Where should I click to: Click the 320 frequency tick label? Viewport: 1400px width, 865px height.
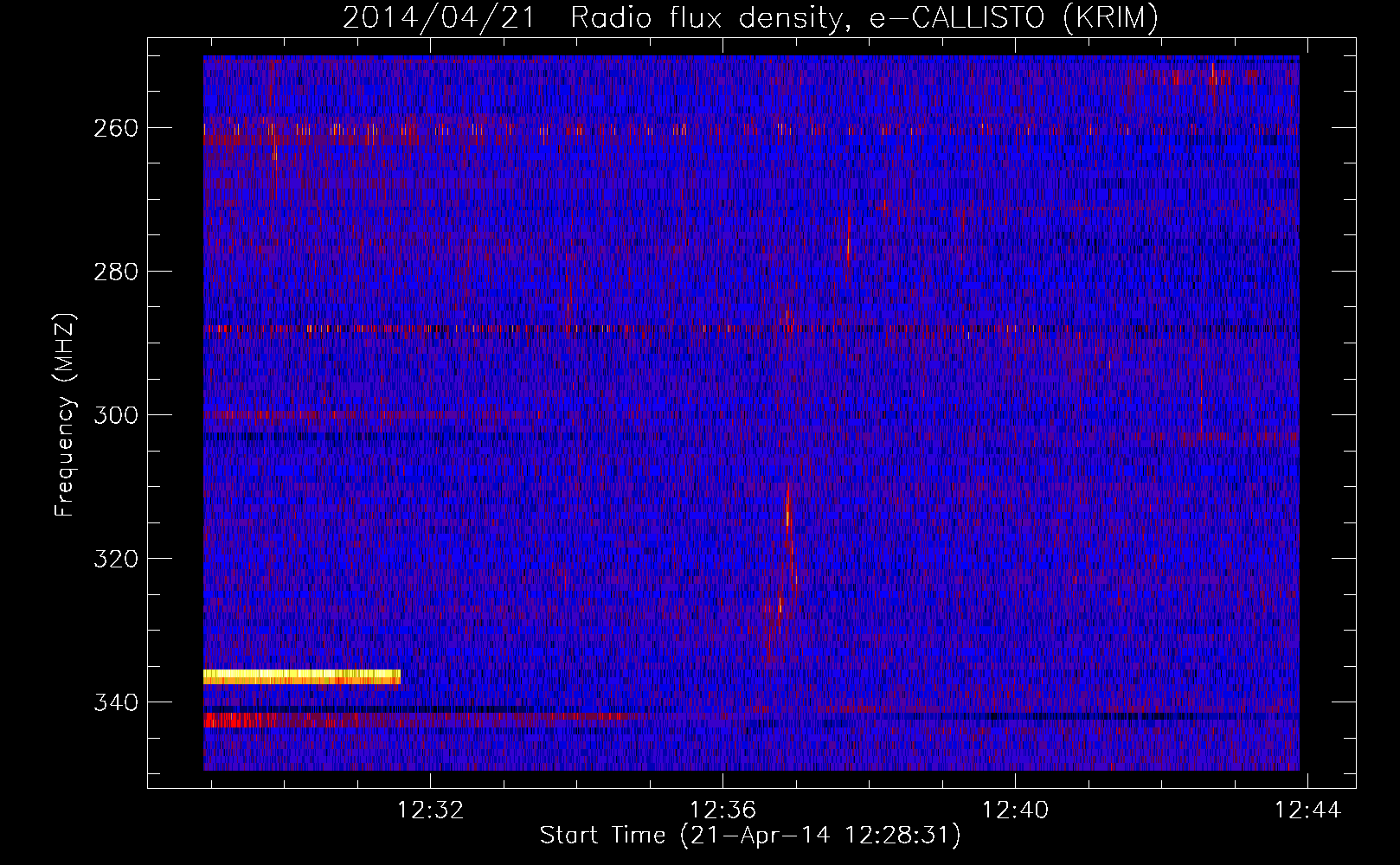(116, 559)
